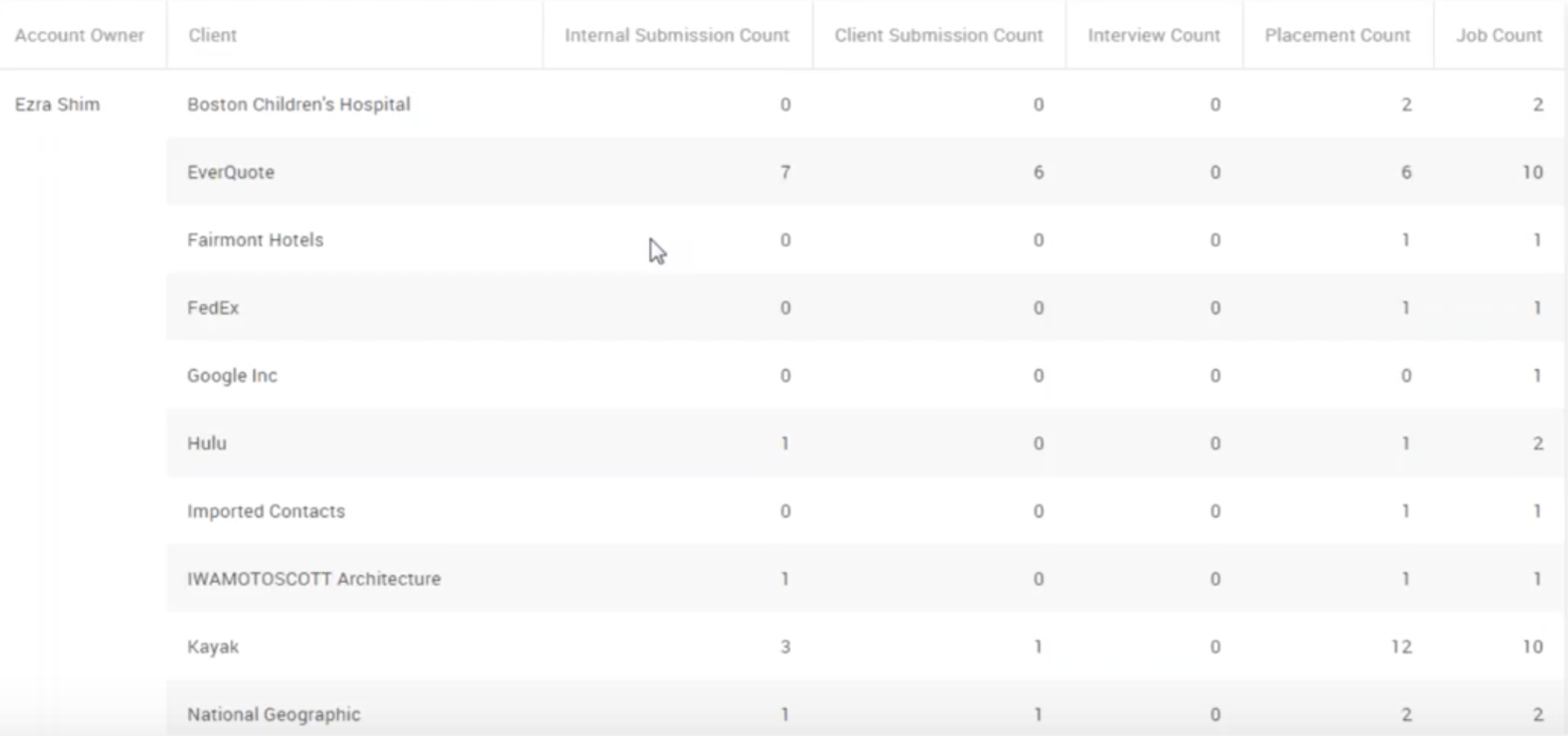Click the Job Count column header
Screen dimensions: 1568x736
click(x=1498, y=35)
